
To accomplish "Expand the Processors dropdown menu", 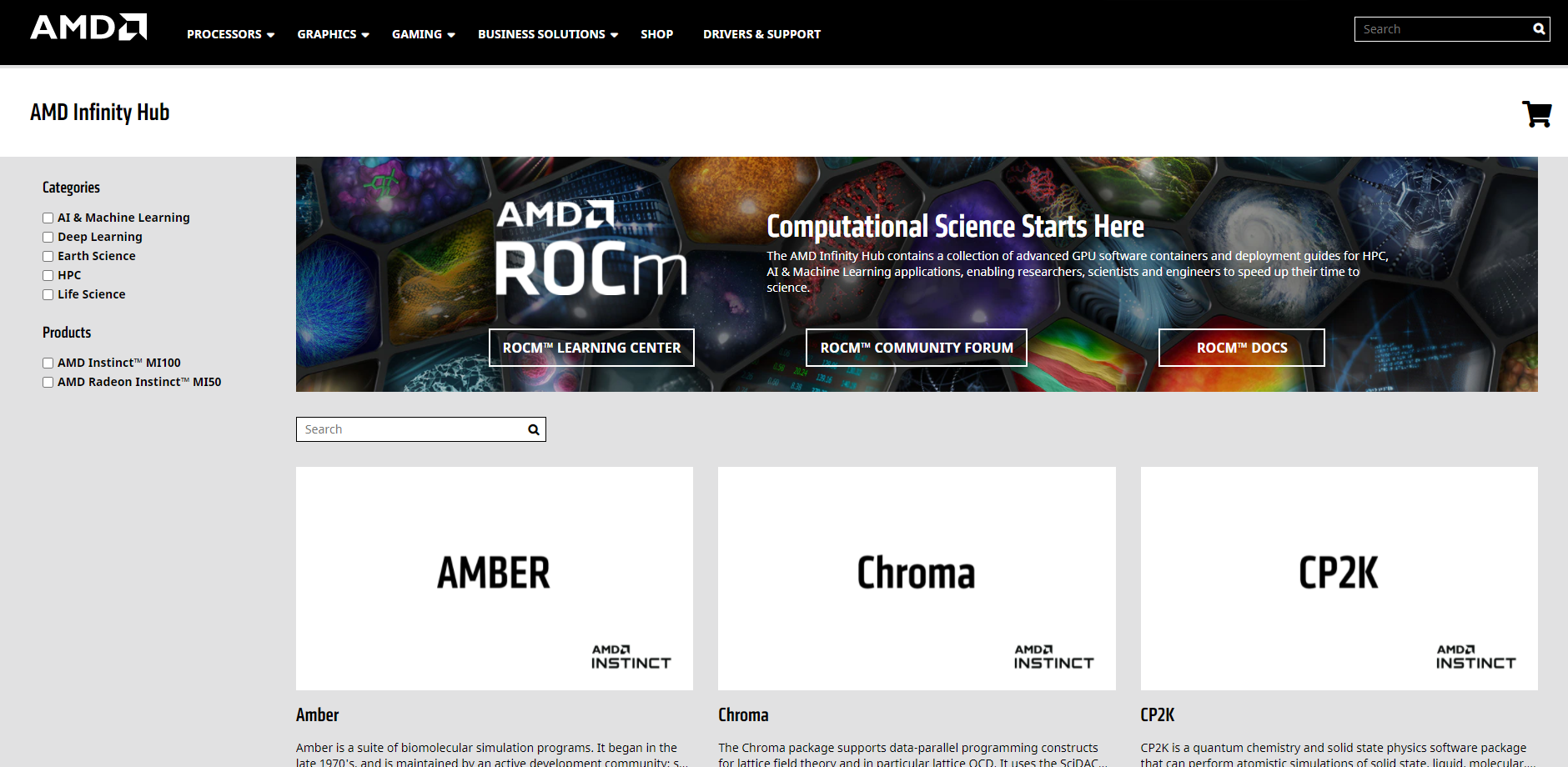I will [230, 34].
